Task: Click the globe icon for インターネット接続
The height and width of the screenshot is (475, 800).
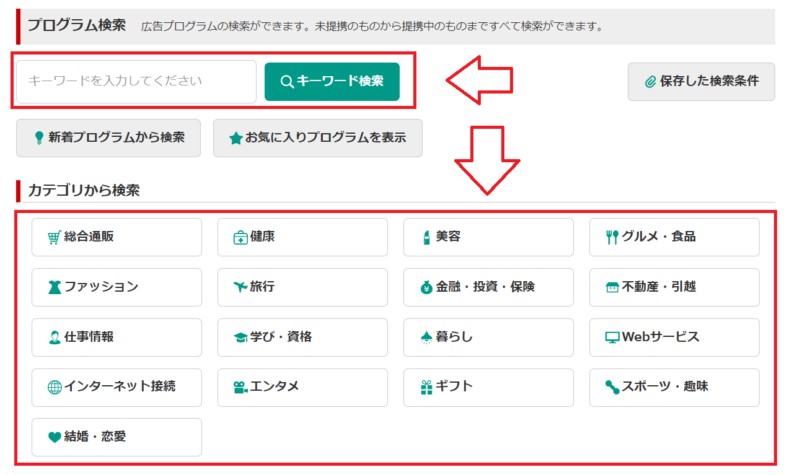Action: 54,387
